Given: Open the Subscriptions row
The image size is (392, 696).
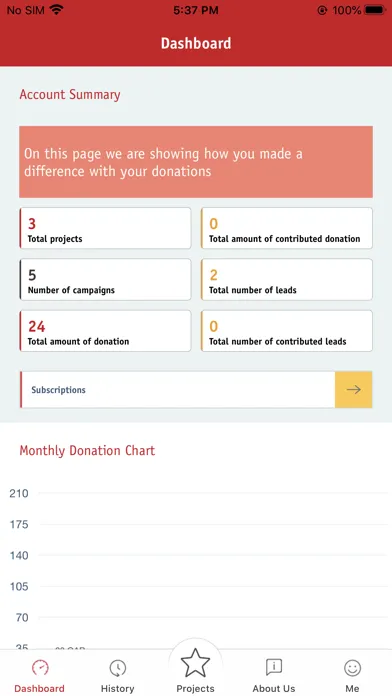Looking at the screenshot, I should coord(196,390).
